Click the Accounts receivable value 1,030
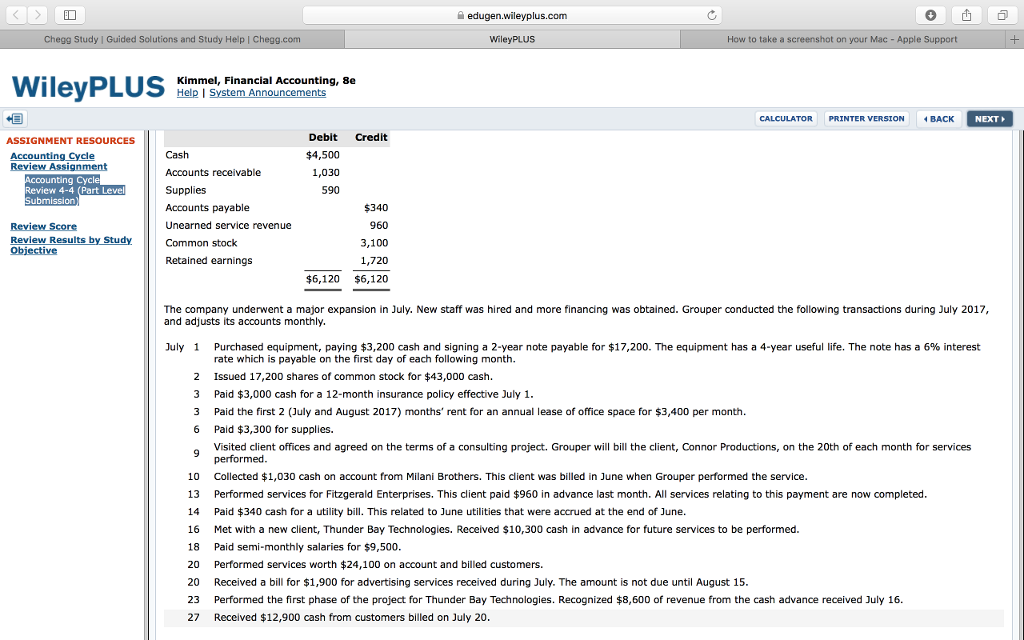The image size is (1024, 640). click(x=325, y=172)
